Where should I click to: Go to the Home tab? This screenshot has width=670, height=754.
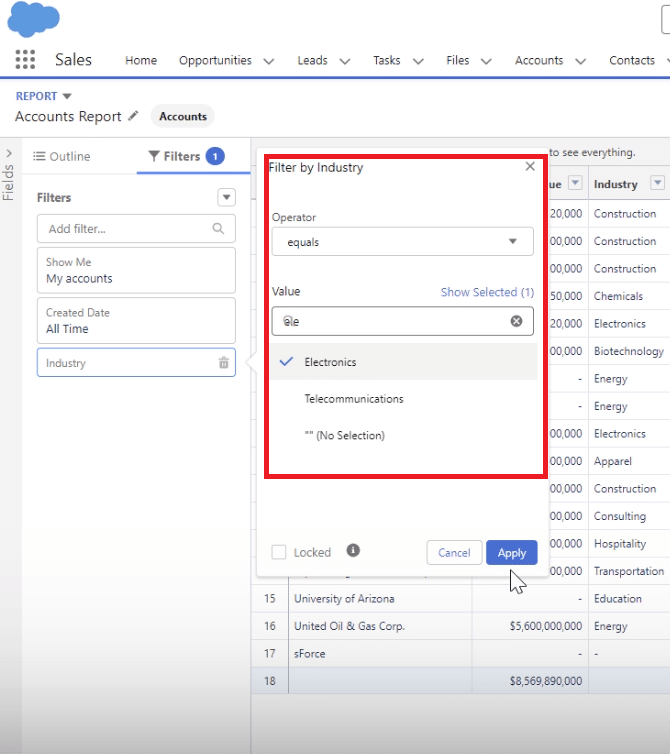(x=141, y=60)
